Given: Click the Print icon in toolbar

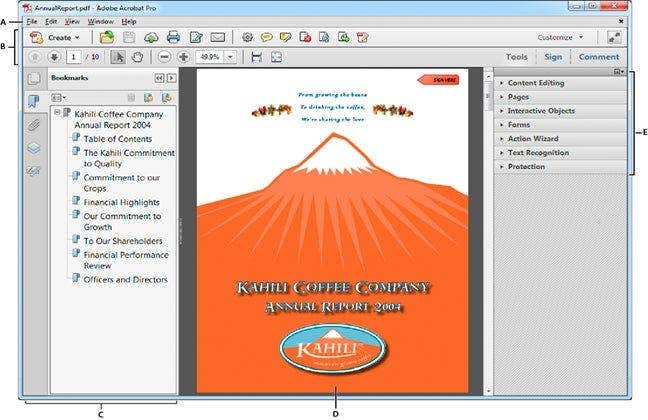Looking at the screenshot, I should pos(174,37).
